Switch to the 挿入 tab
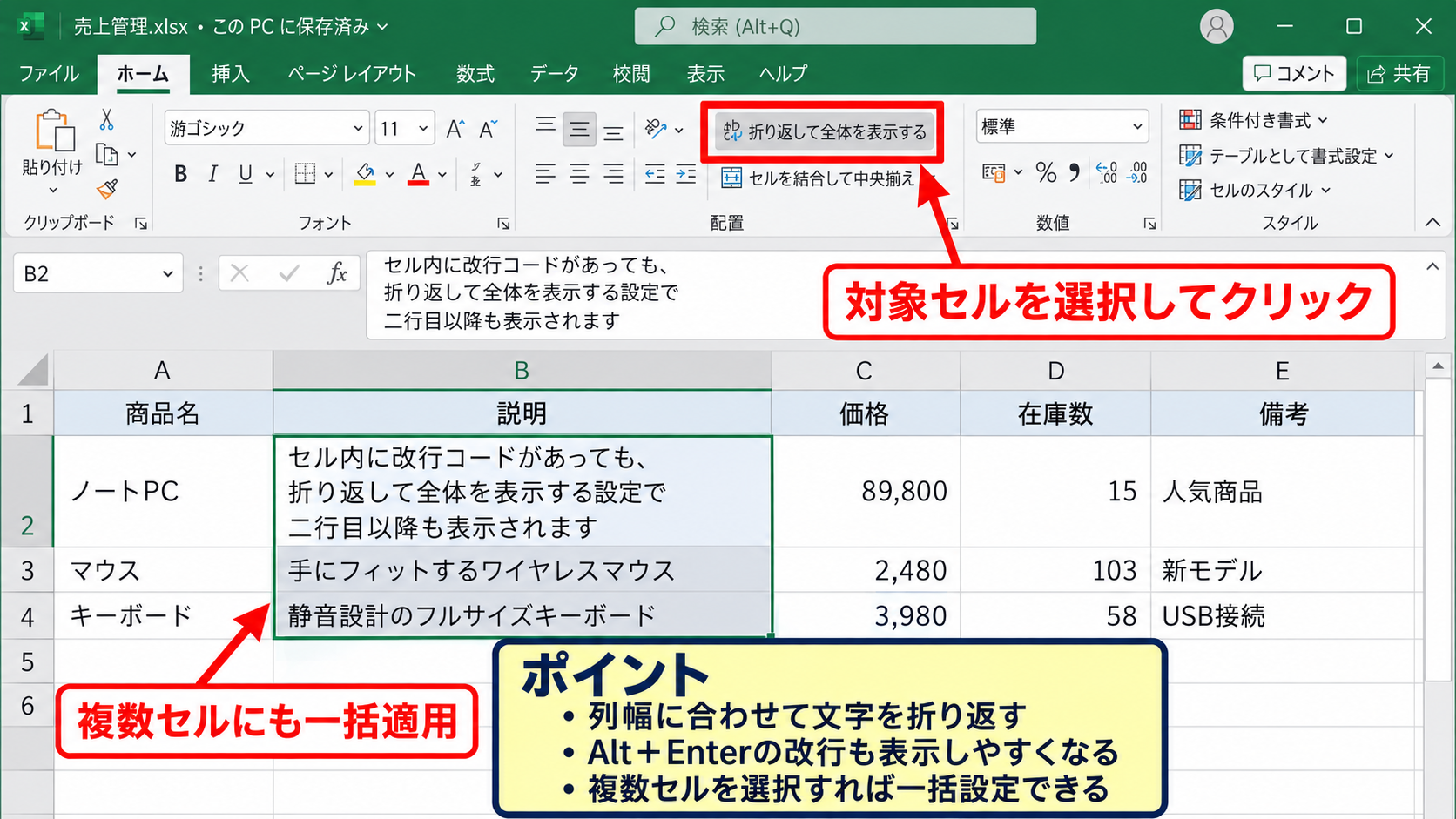 point(230,74)
